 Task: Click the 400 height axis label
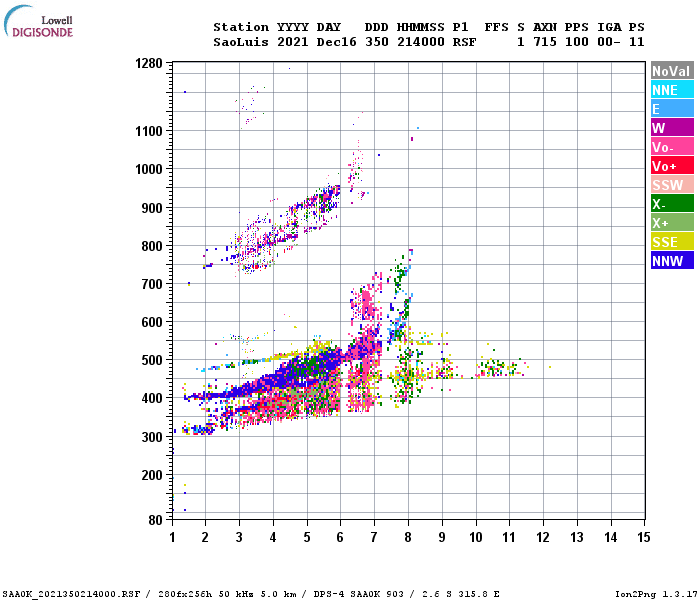pos(152,398)
